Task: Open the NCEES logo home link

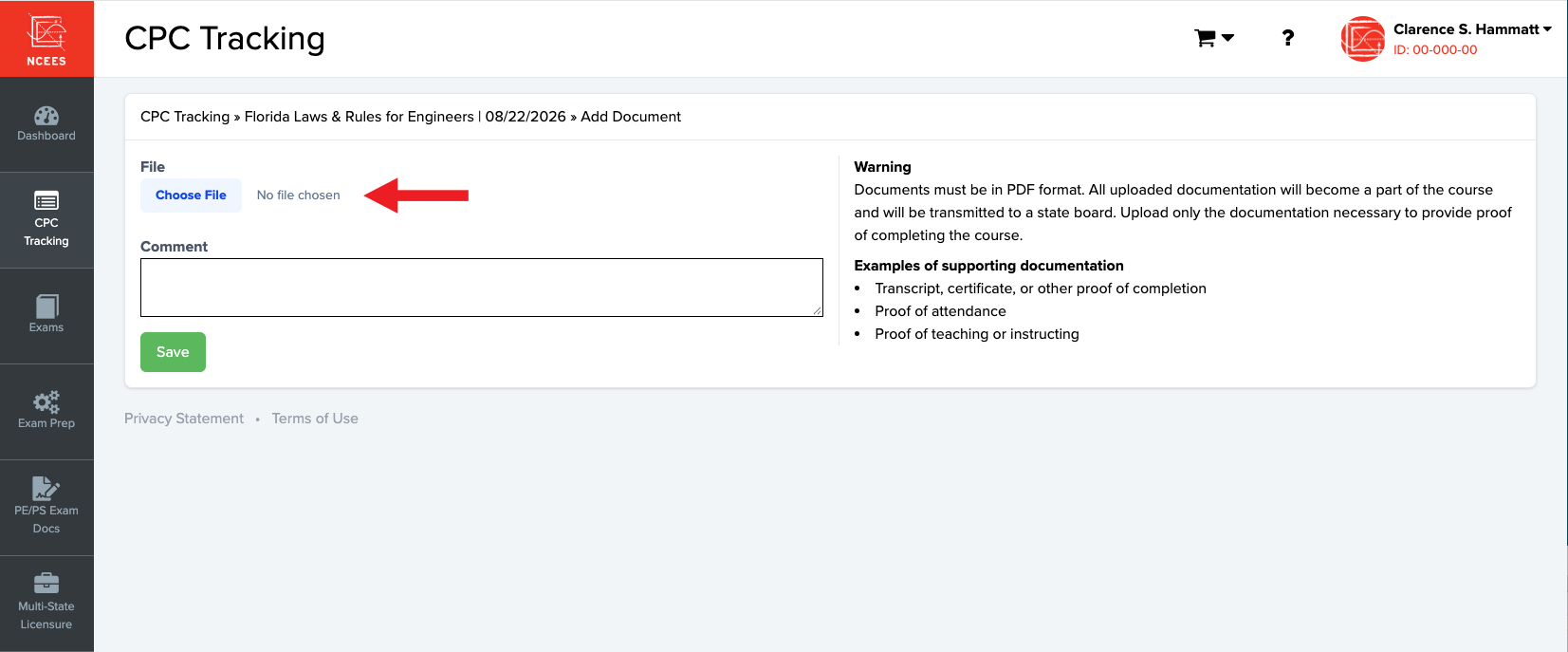Action: pyautogui.click(x=46, y=39)
